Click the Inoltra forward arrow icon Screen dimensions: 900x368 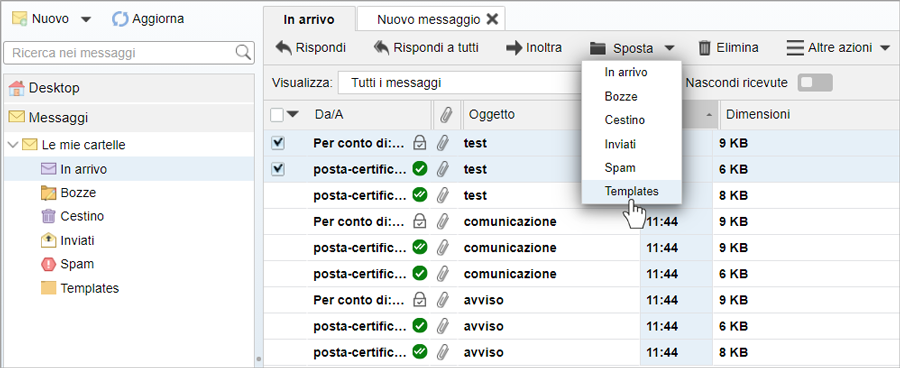pos(514,48)
